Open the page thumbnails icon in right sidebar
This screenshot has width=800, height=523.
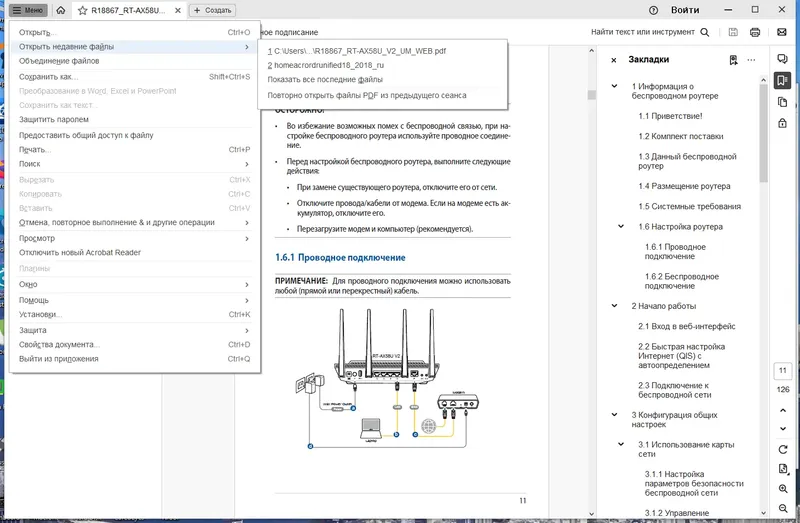(782, 102)
